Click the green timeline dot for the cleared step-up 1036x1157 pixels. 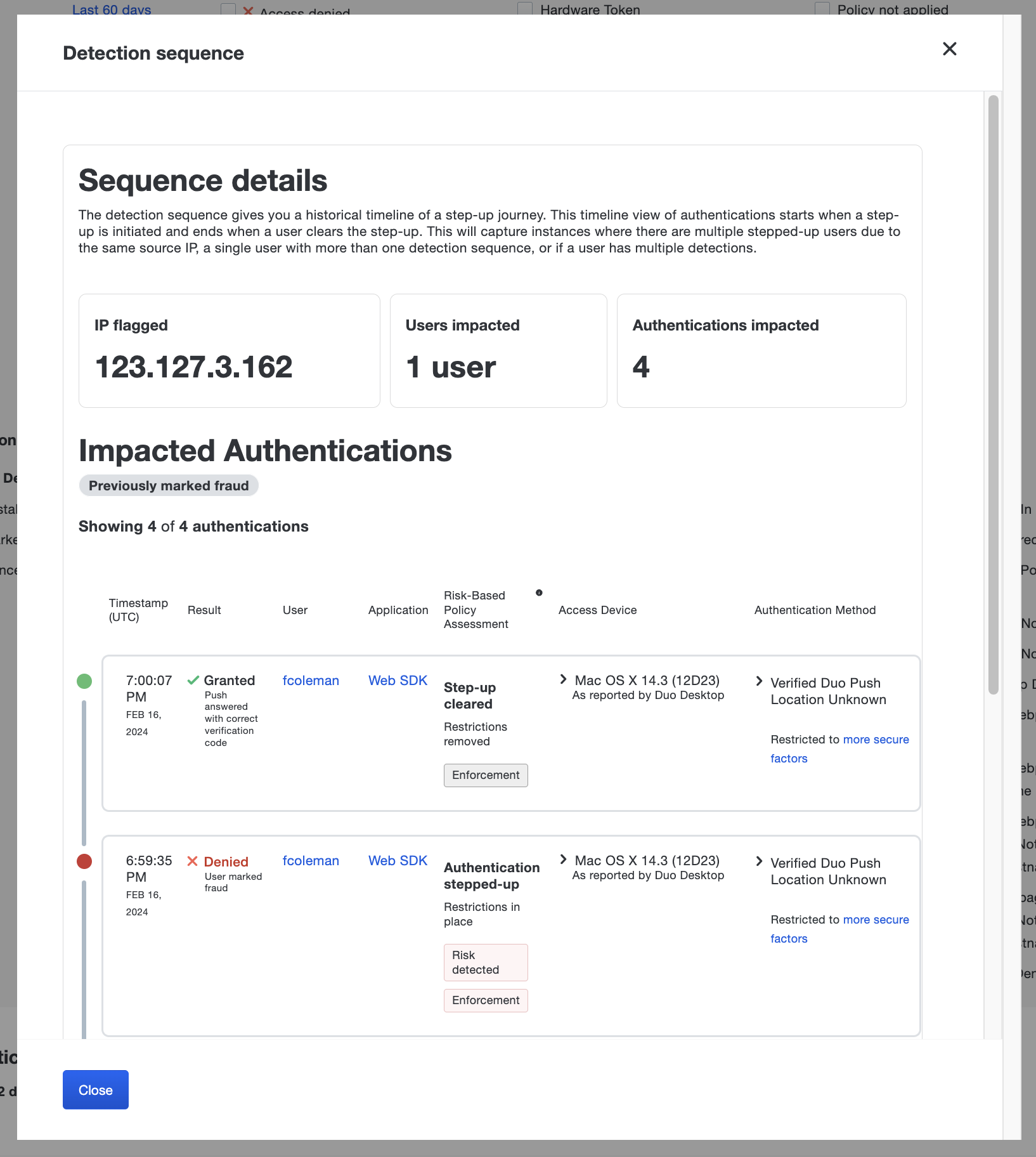click(84, 681)
